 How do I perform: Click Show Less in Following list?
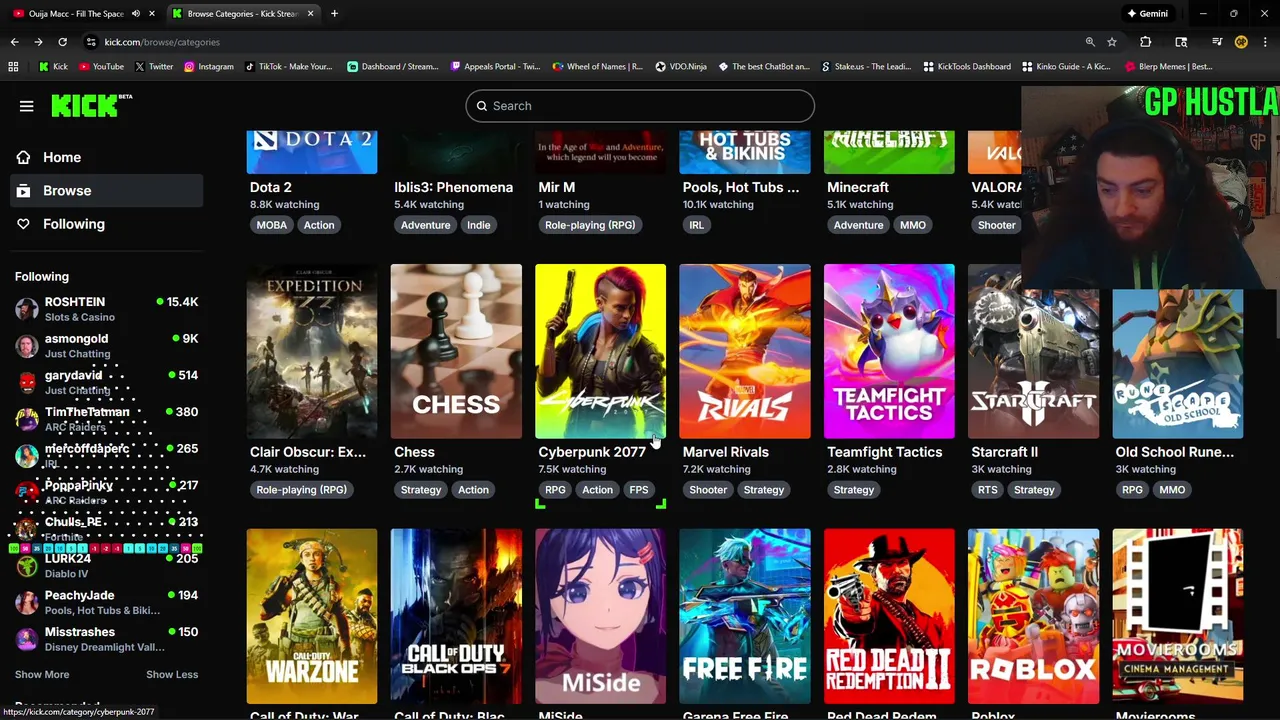coord(172,674)
